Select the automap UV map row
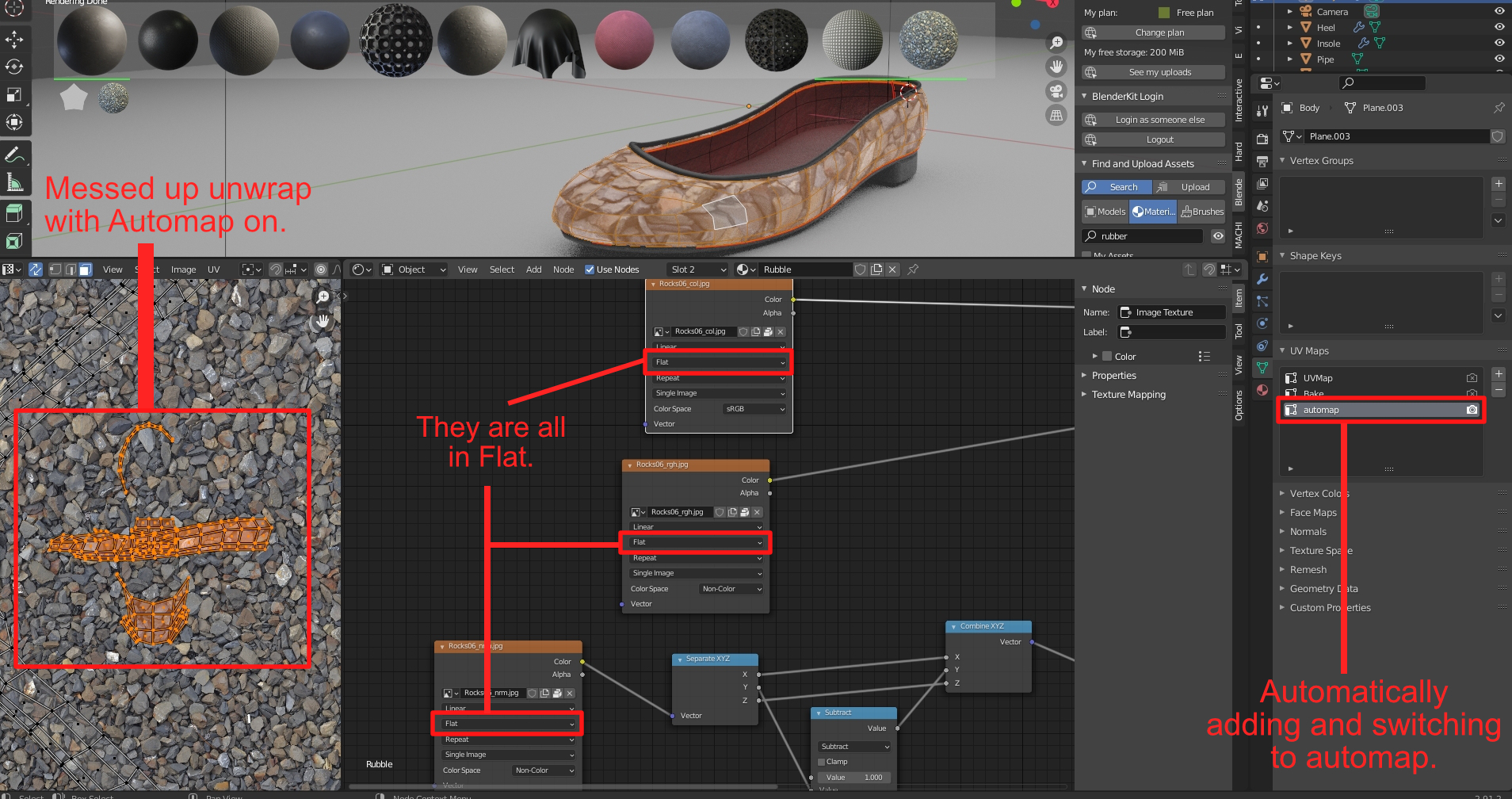Image resolution: width=1512 pixels, height=799 pixels. (x=1381, y=410)
